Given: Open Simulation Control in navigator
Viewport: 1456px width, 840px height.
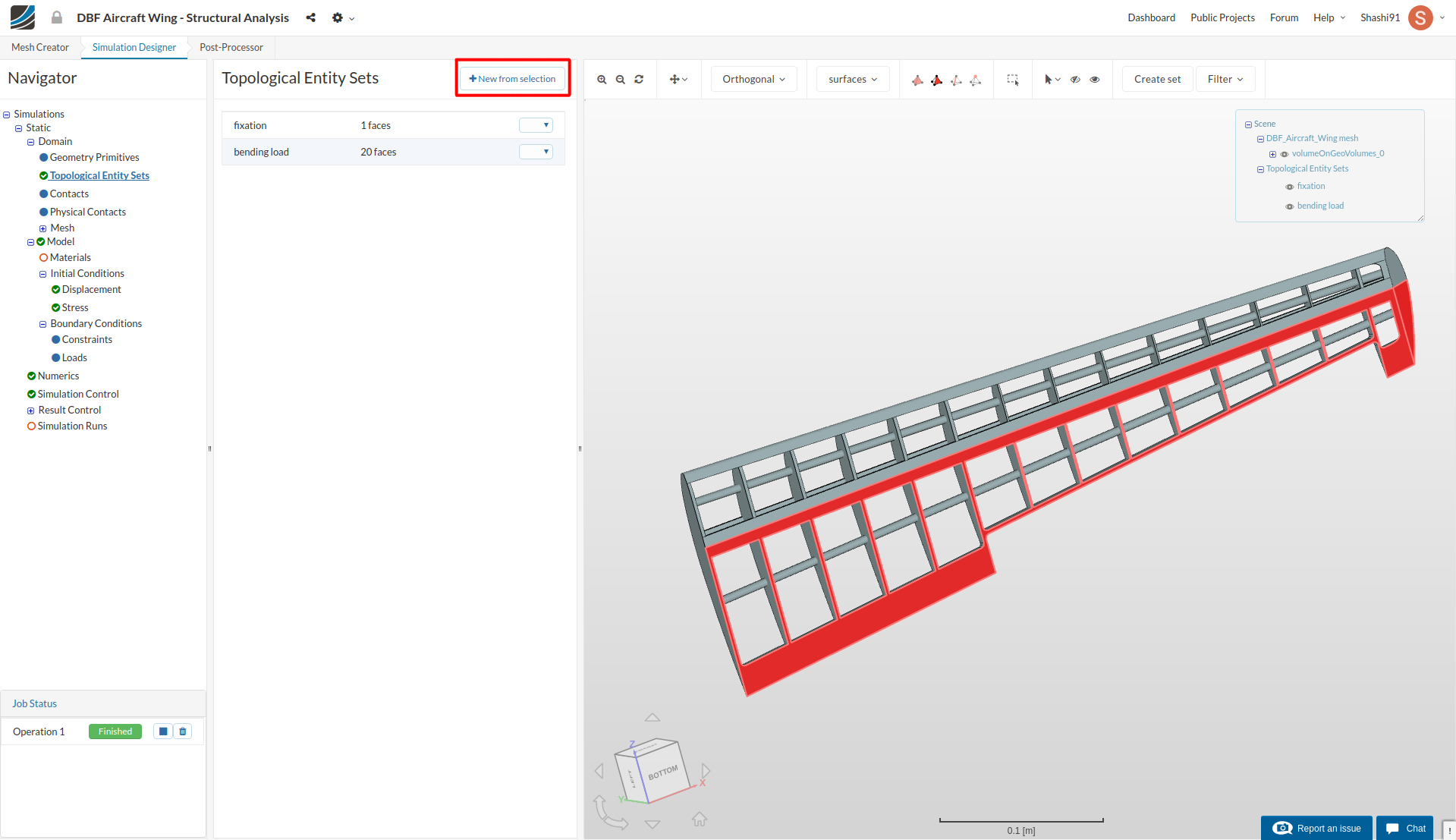Looking at the screenshot, I should [x=77, y=394].
